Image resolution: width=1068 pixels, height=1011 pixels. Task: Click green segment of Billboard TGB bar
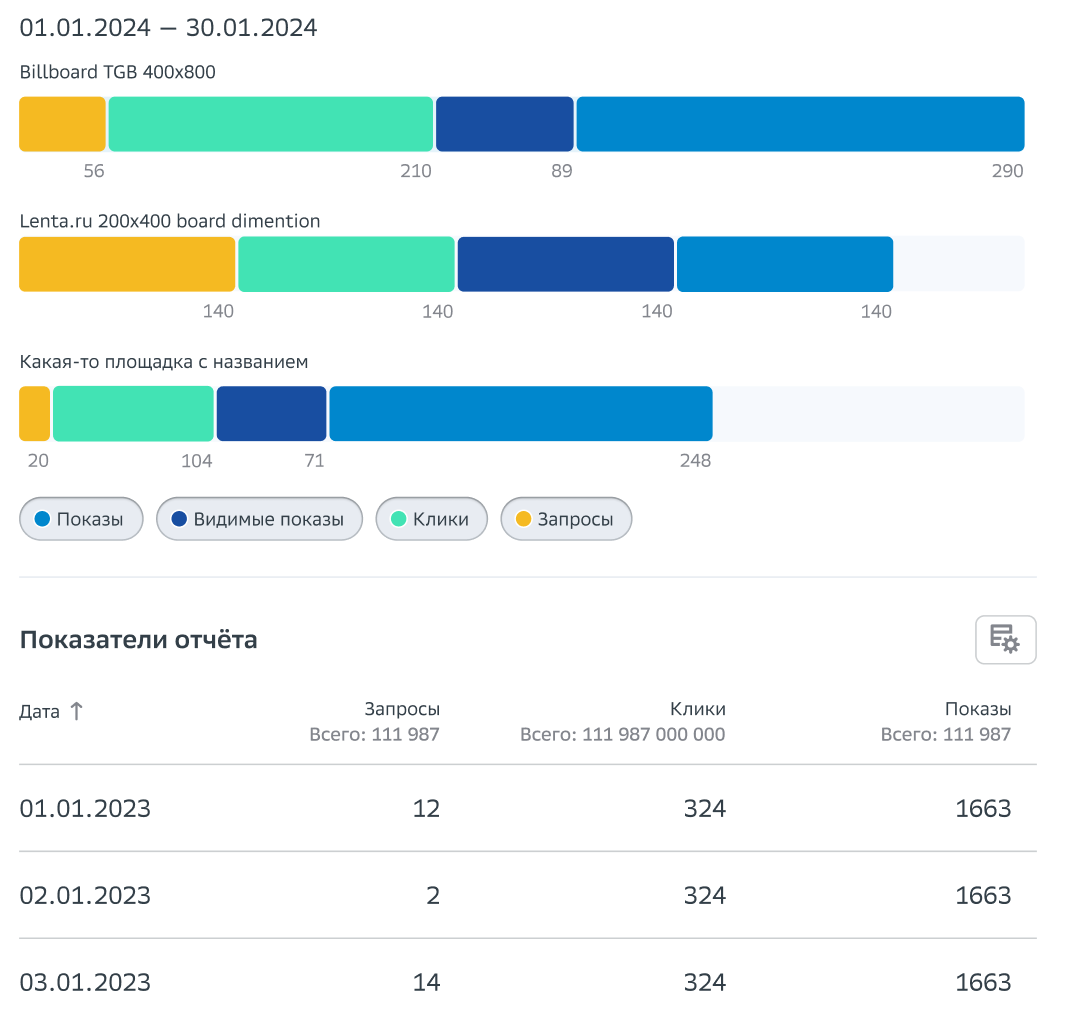tap(270, 124)
